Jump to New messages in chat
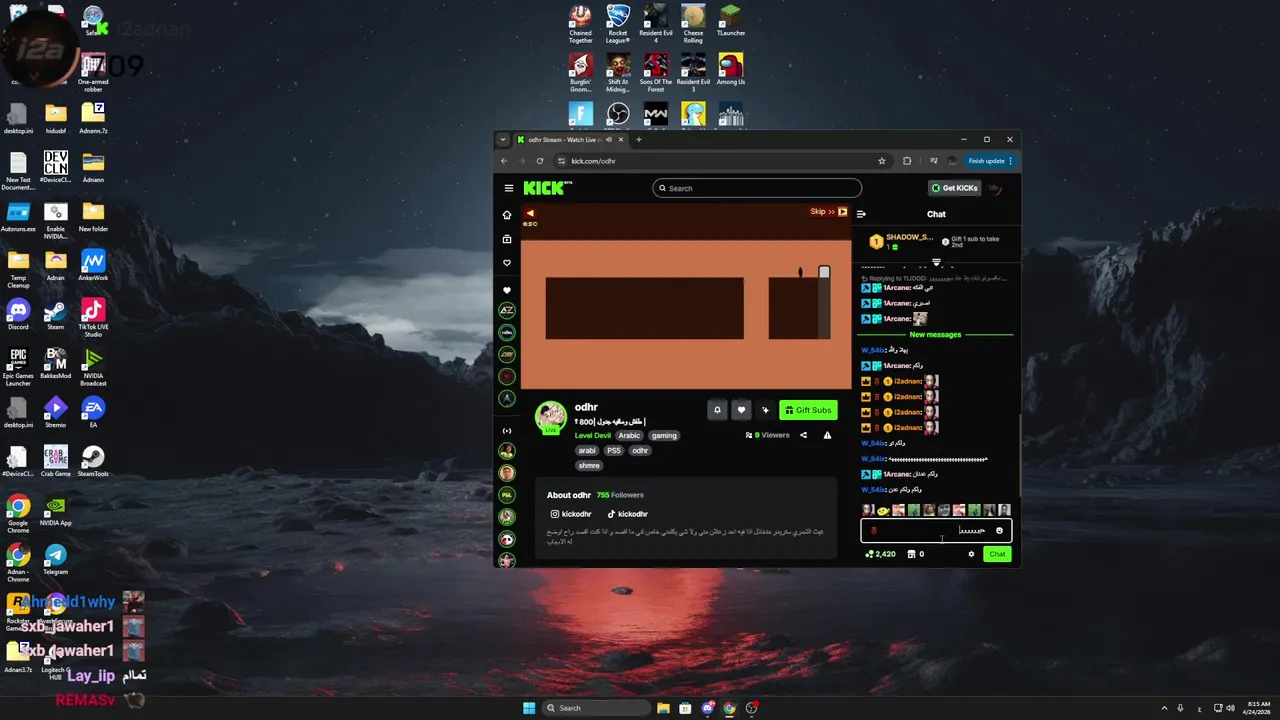This screenshot has width=1280, height=720. coord(935,335)
